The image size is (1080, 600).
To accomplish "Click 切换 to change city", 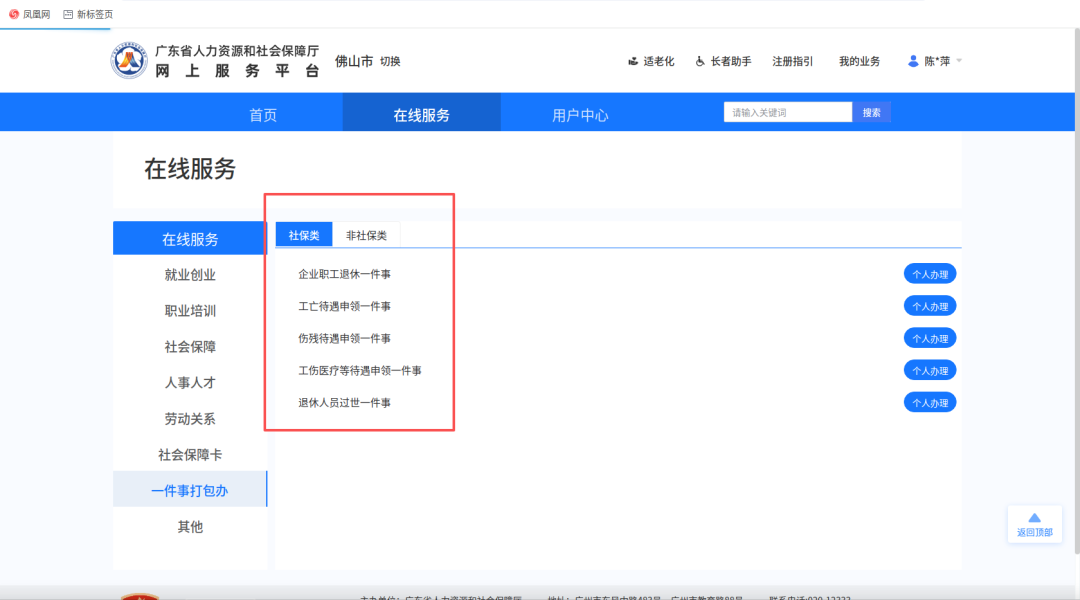I will (390, 61).
